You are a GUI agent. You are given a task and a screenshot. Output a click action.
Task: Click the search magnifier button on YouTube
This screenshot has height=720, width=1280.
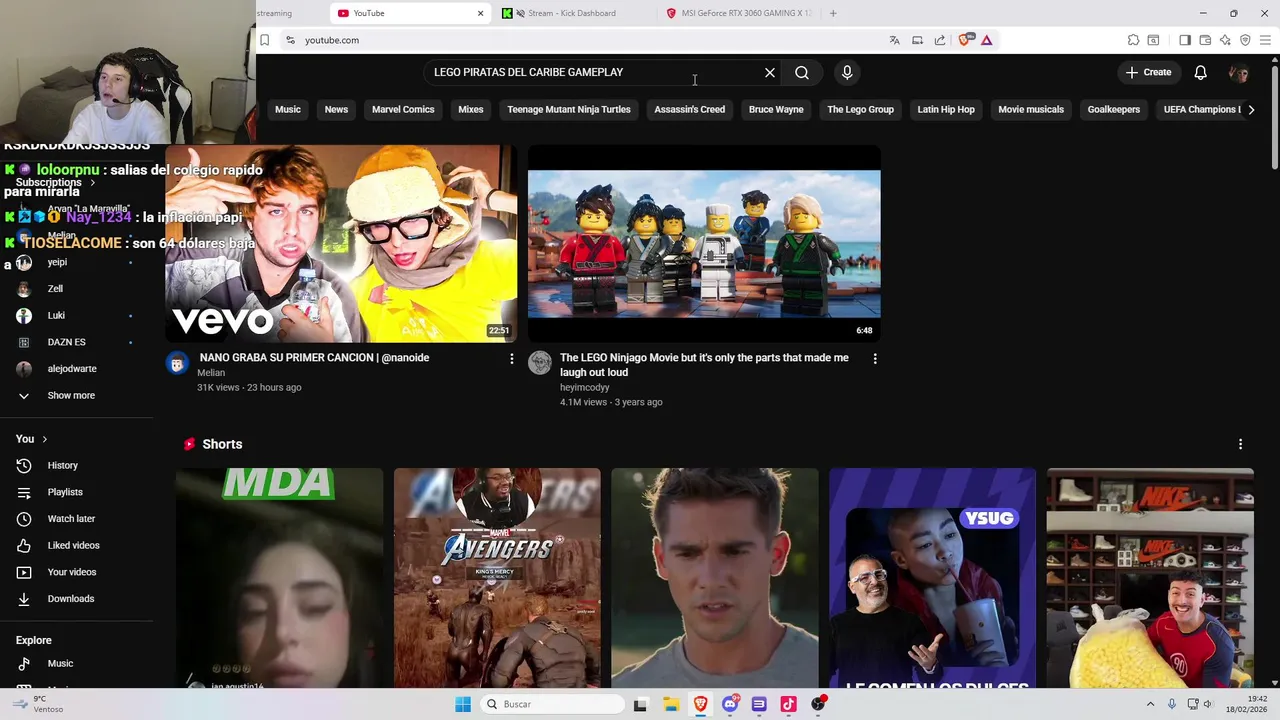tap(802, 72)
